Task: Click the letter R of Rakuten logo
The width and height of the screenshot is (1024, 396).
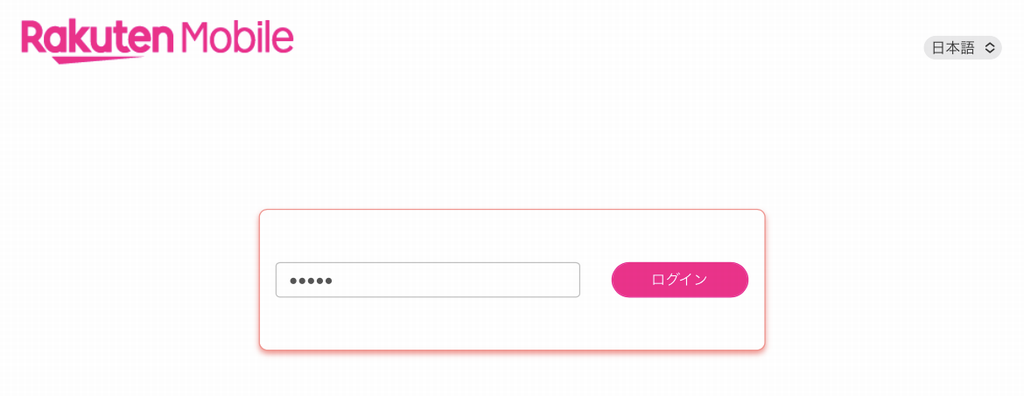Action: click(x=33, y=37)
